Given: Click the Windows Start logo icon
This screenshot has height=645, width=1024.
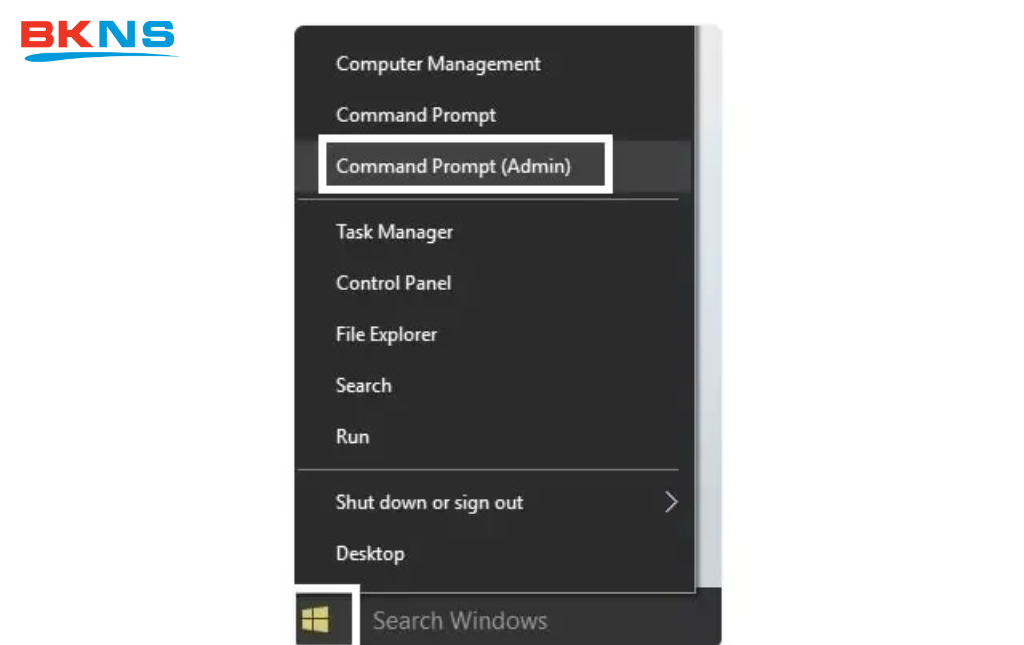Looking at the screenshot, I should 315,621.
